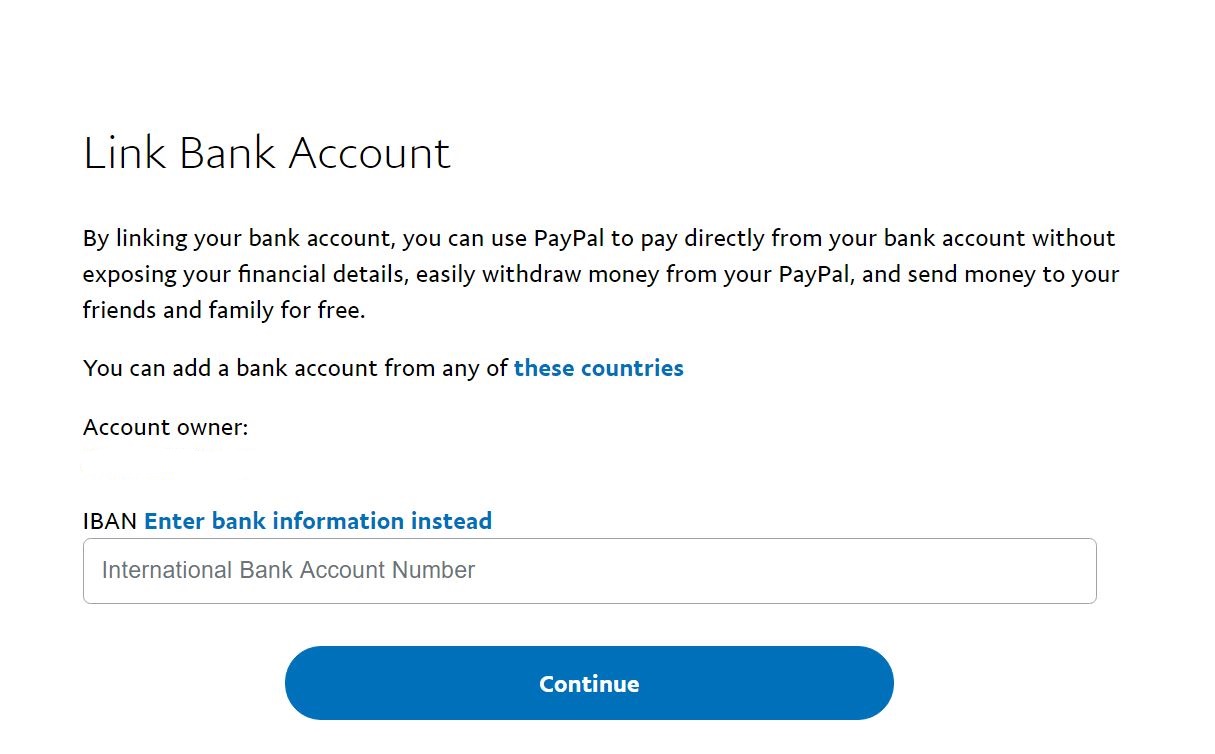Click the blurred account owner name
The width and height of the screenshot is (1215, 754).
(x=166, y=462)
